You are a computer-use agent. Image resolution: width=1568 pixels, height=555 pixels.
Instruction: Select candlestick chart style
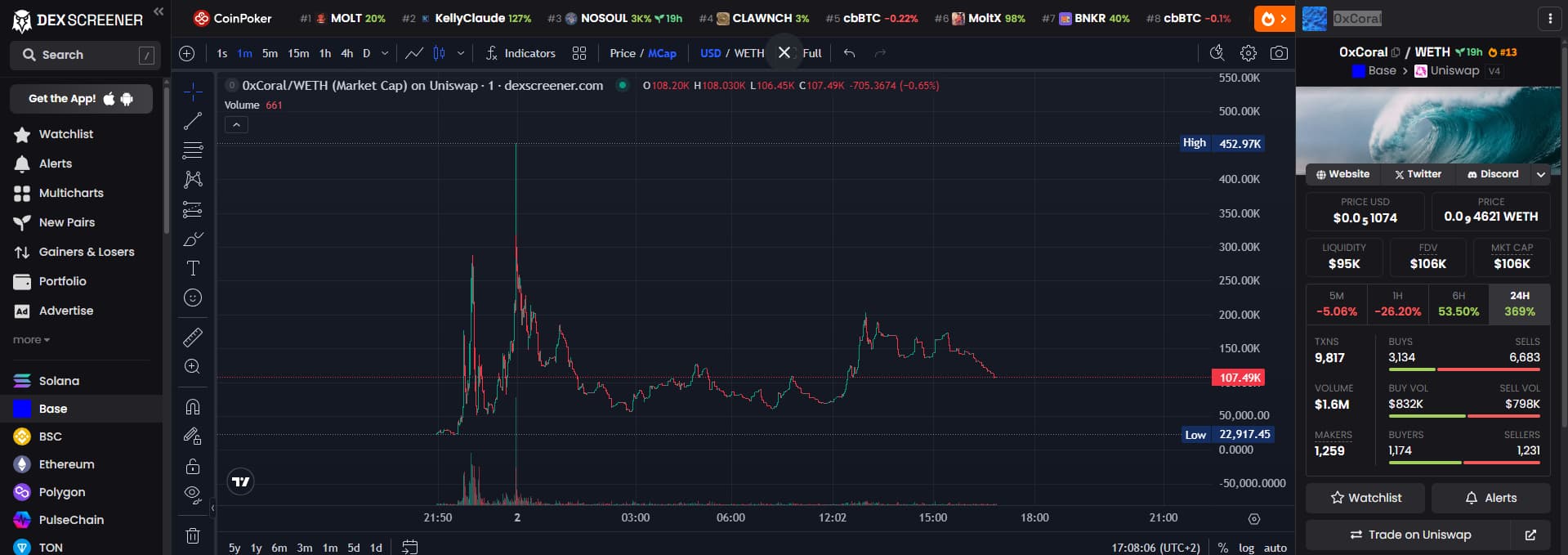point(439,53)
